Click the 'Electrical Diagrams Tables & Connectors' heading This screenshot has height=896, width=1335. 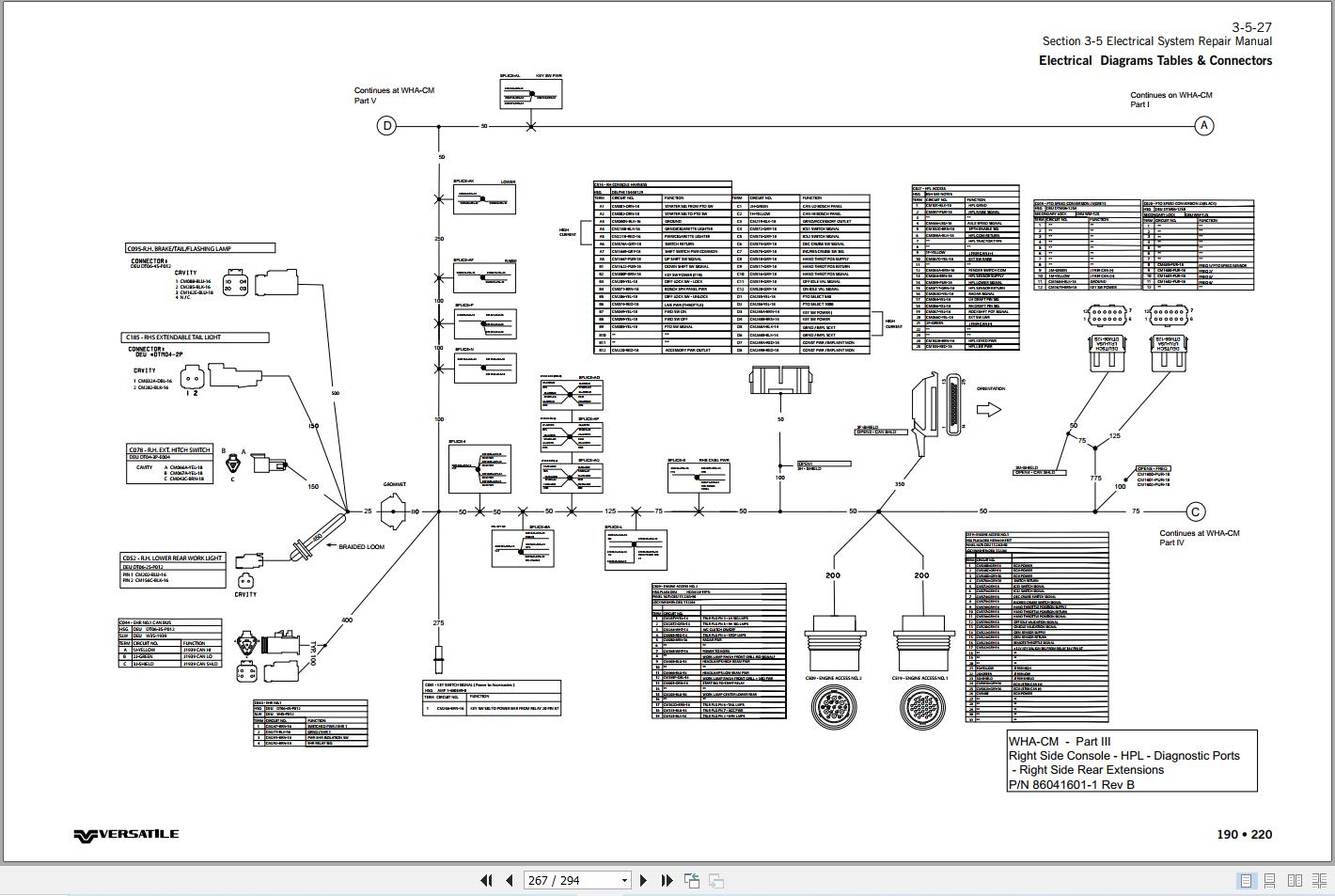point(1155,60)
